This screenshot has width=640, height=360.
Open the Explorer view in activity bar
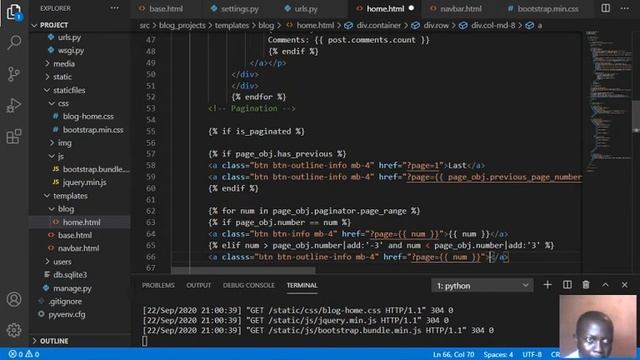14,11
